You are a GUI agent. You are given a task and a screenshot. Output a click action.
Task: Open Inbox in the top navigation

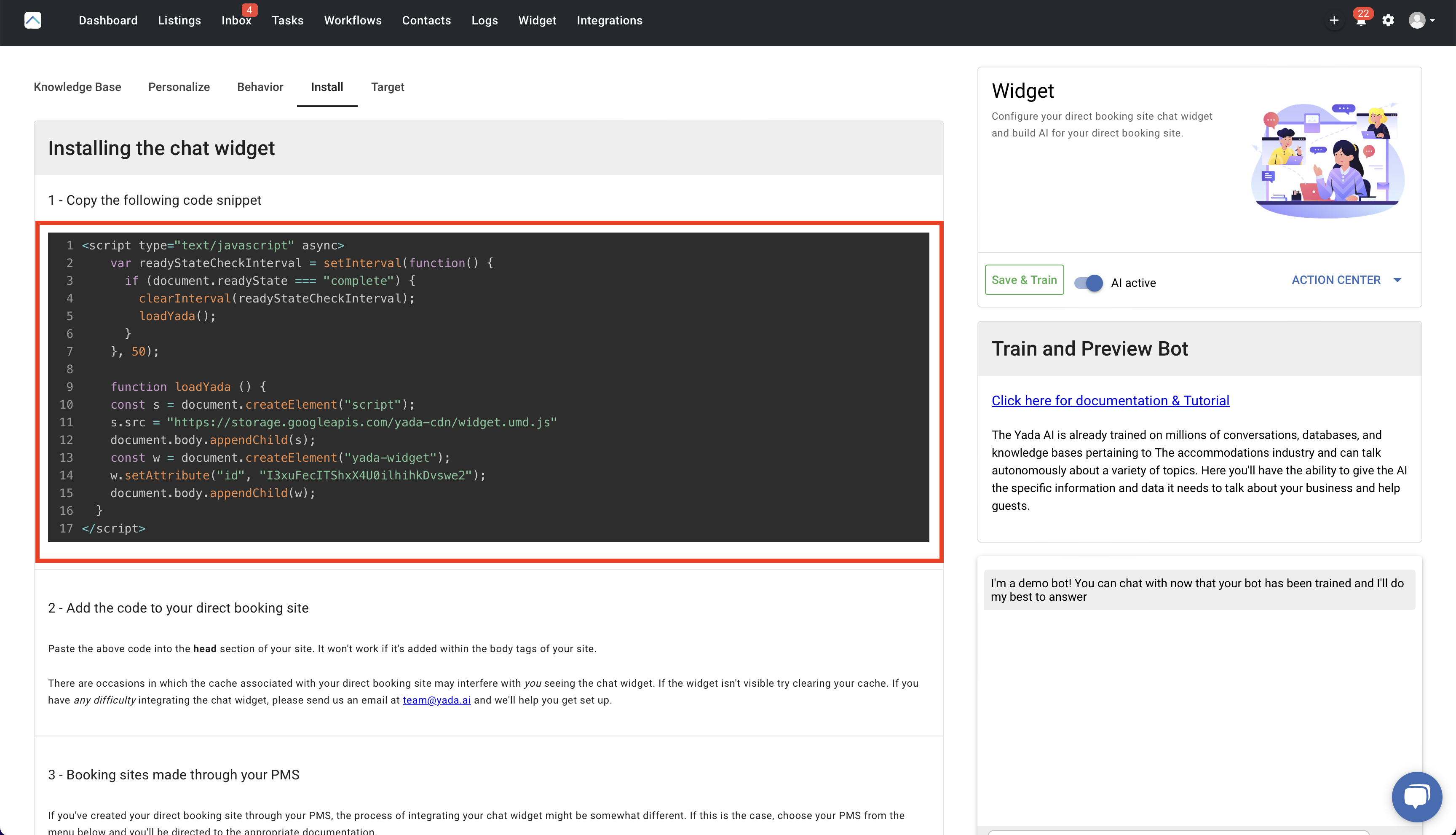click(236, 21)
